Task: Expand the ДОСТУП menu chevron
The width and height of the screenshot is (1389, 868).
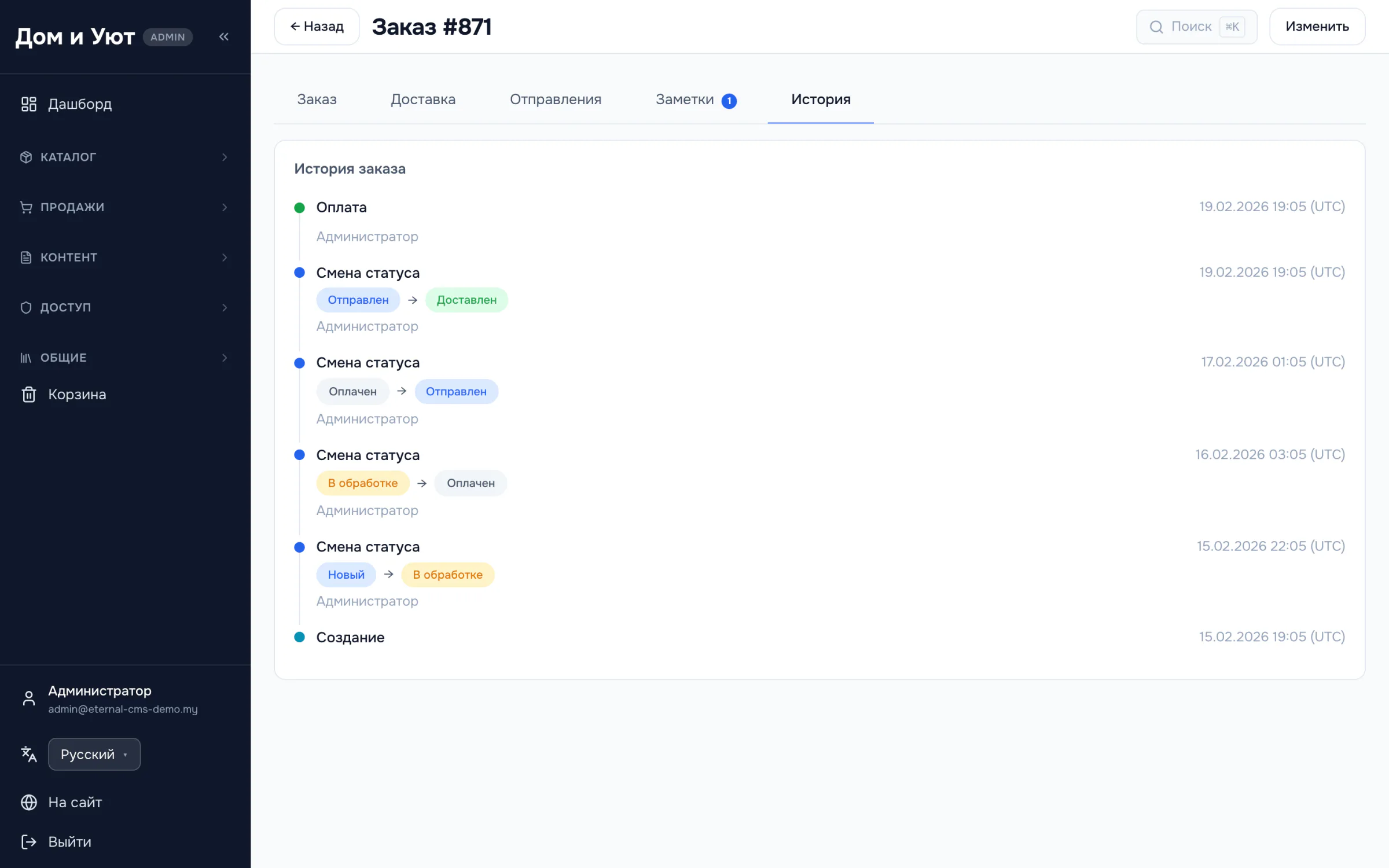Action: click(225, 307)
